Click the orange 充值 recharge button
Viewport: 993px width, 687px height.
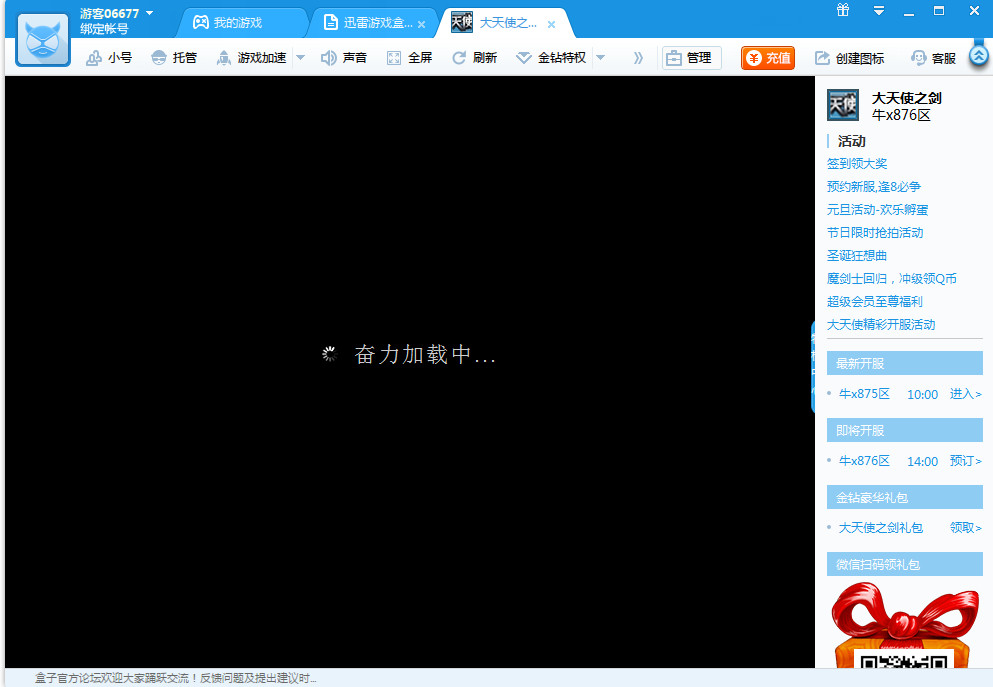point(768,58)
